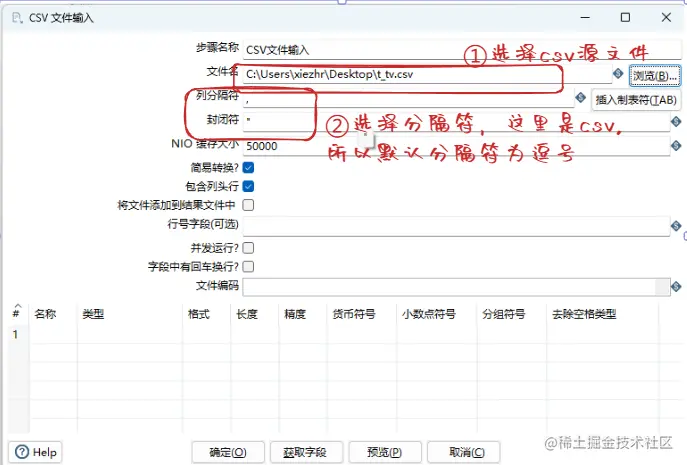687x465 pixels.
Task: Click the variable icon beside the enclosure field
Action: (x=676, y=121)
